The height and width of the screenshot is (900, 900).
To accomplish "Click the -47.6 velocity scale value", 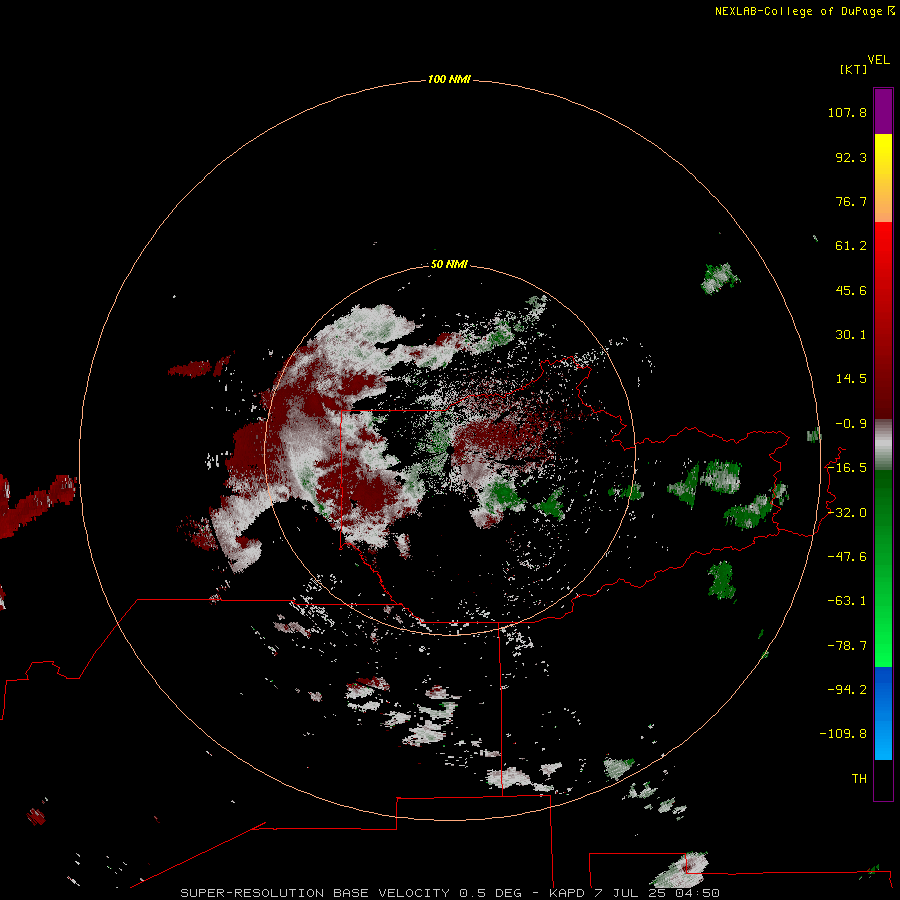I will (x=847, y=557).
